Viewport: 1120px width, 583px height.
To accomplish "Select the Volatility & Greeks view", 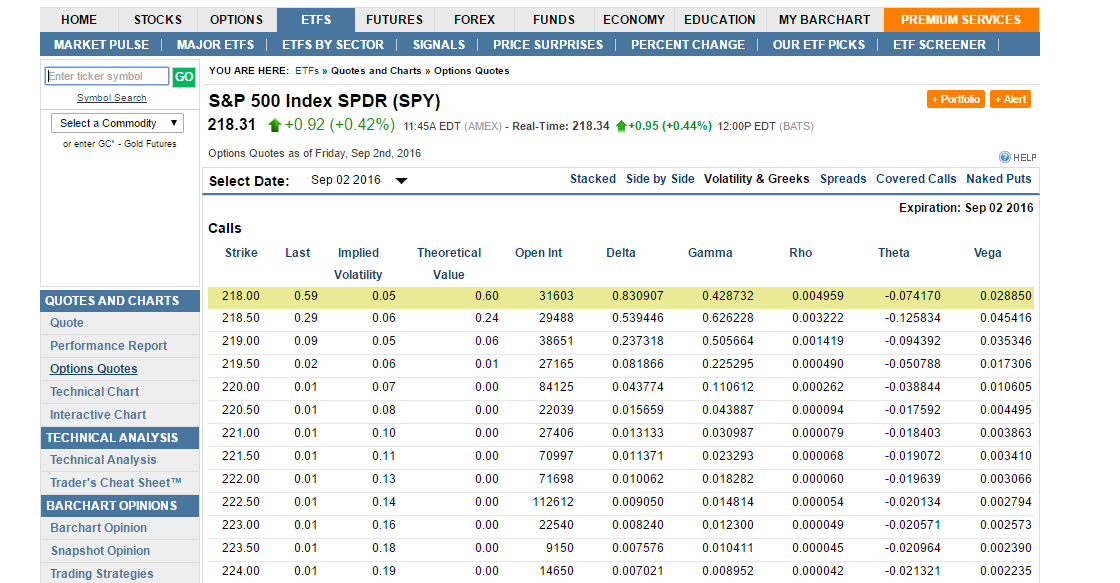I will pyautogui.click(x=756, y=179).
